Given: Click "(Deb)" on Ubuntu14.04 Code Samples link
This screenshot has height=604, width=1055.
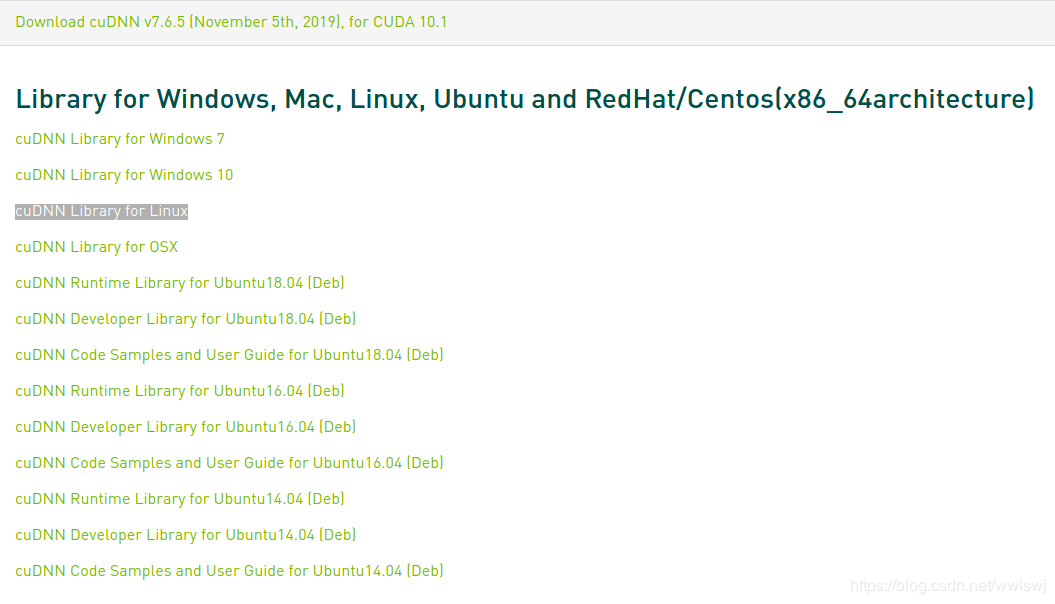Looking at the screenshot, I should click(x=425, y=571).
